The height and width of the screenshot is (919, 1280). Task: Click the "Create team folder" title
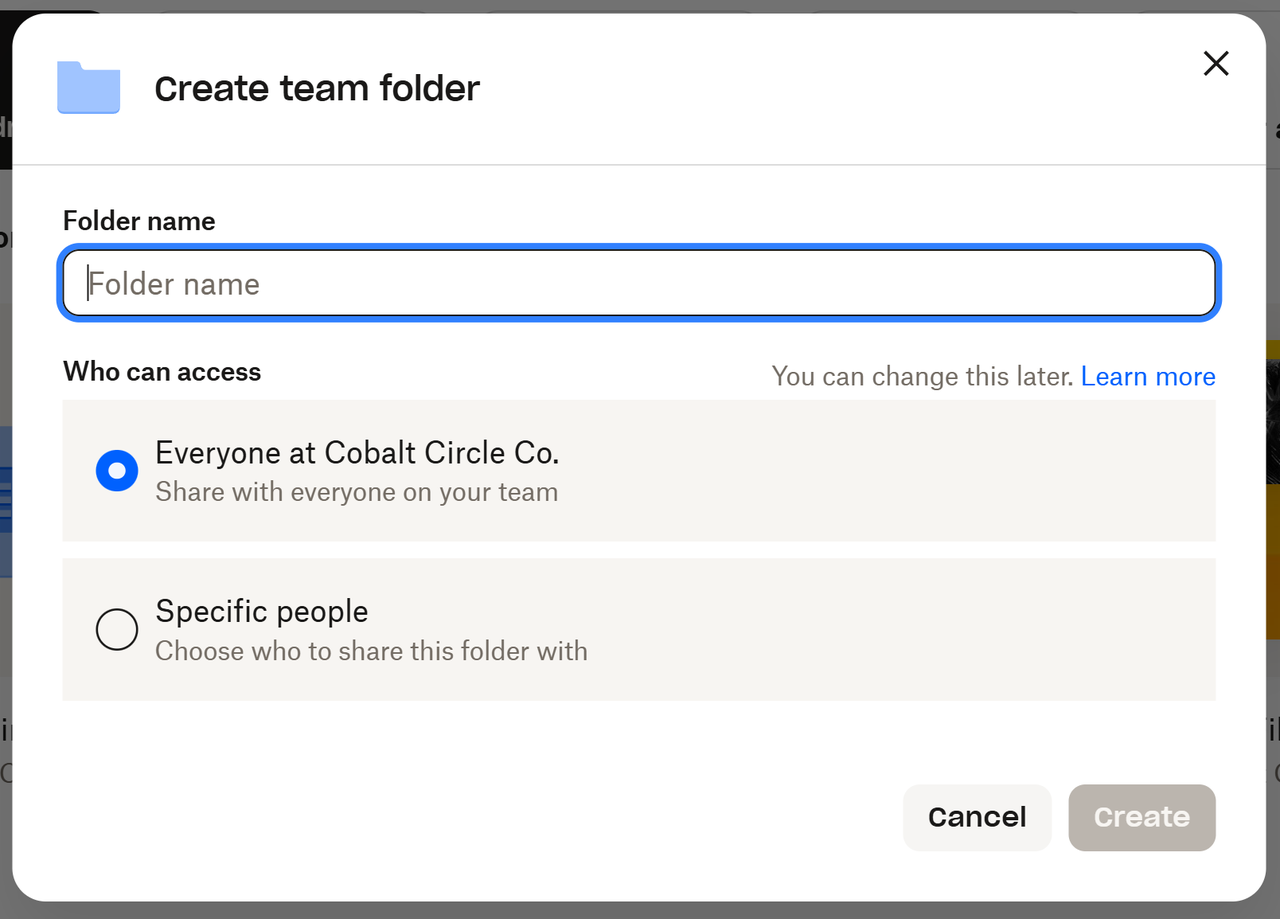[x=317, y=88]
